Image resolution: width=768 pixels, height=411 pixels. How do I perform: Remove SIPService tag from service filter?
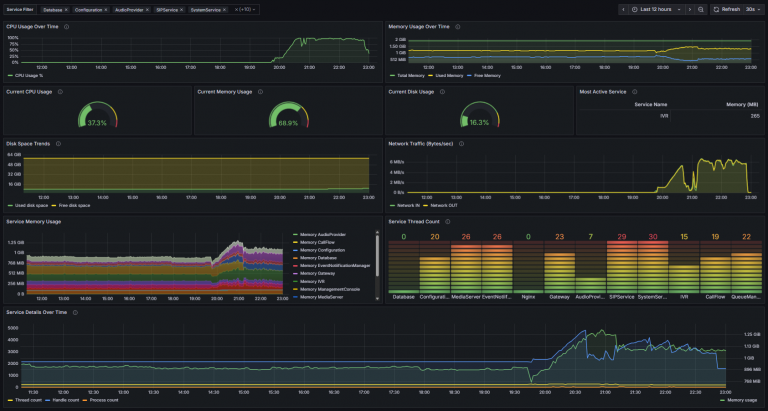[x=182, y=10]
